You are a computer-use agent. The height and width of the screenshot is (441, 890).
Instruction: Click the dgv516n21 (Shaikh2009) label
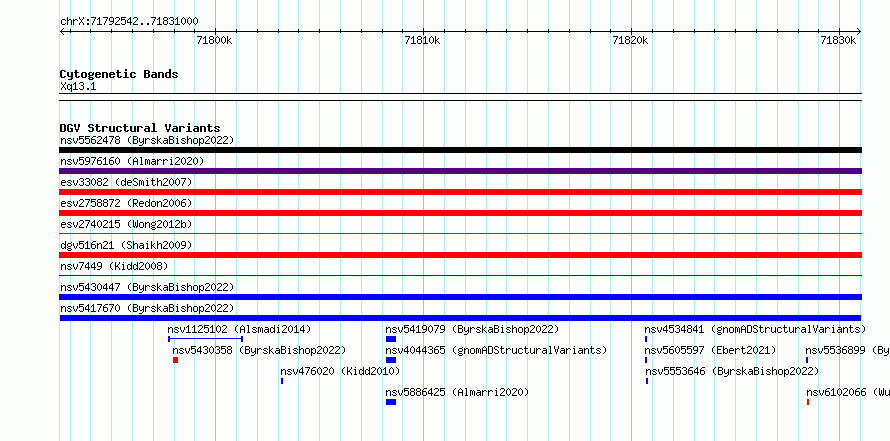click(x=126, y=245)
